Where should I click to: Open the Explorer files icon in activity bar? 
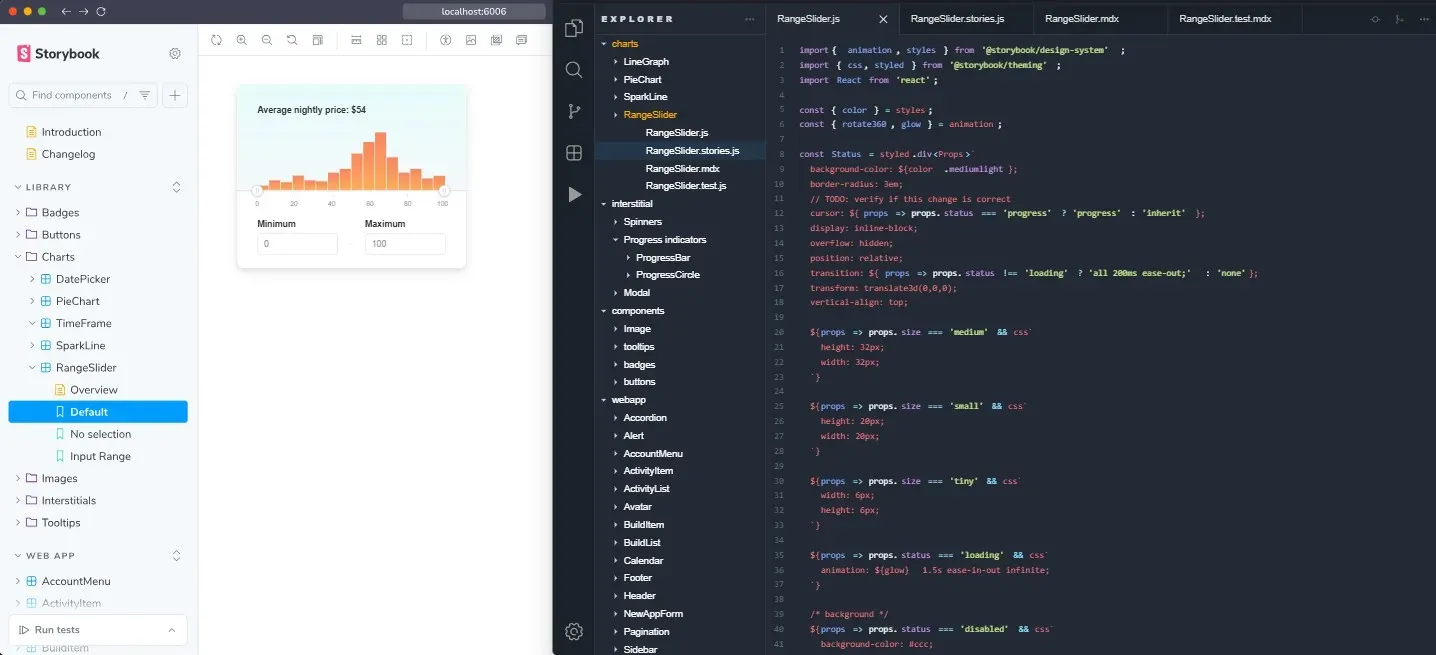tap(574, 28)
